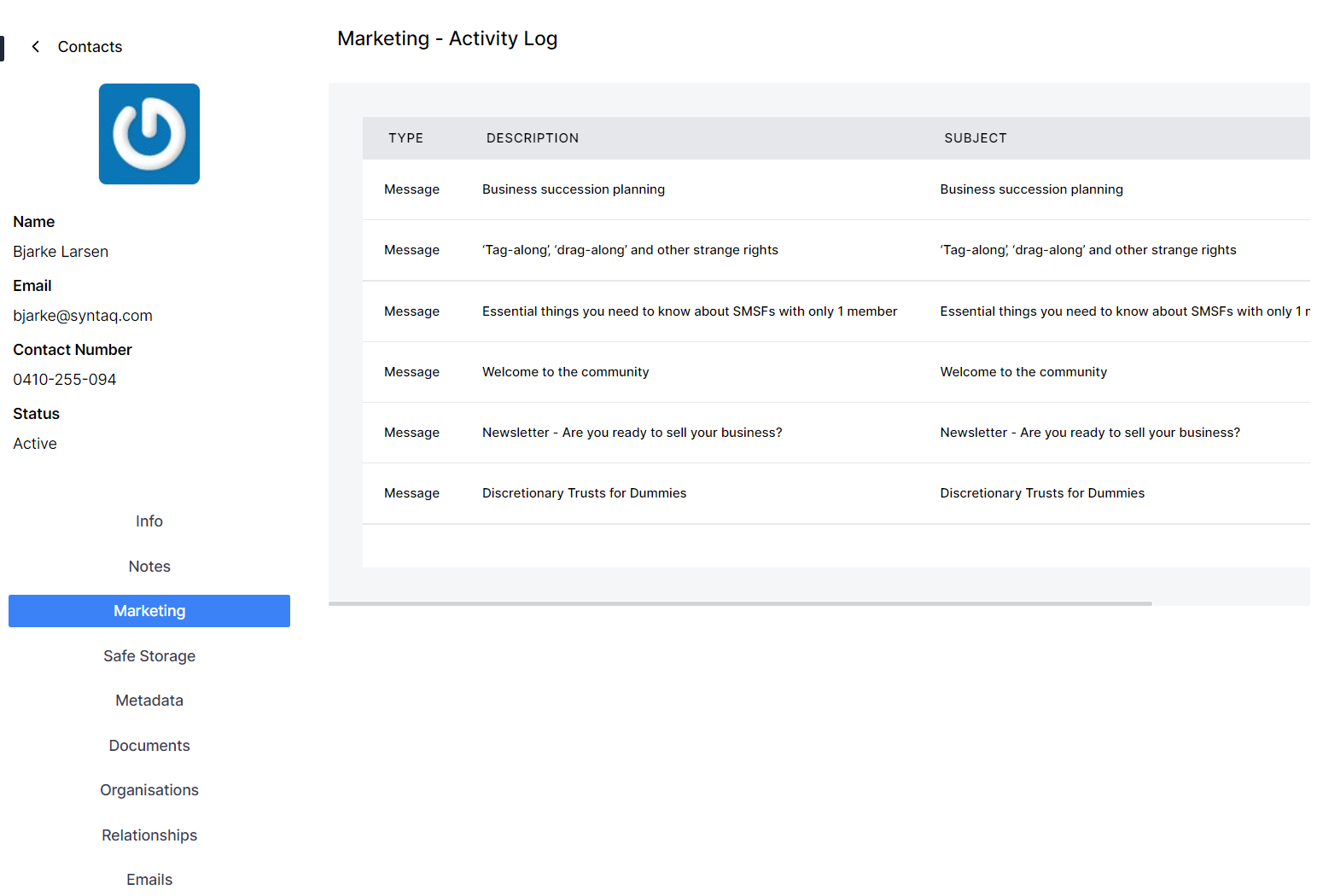
Task: Select the Marketing tab
Action: pyautogui.click(x=149, y=611)
